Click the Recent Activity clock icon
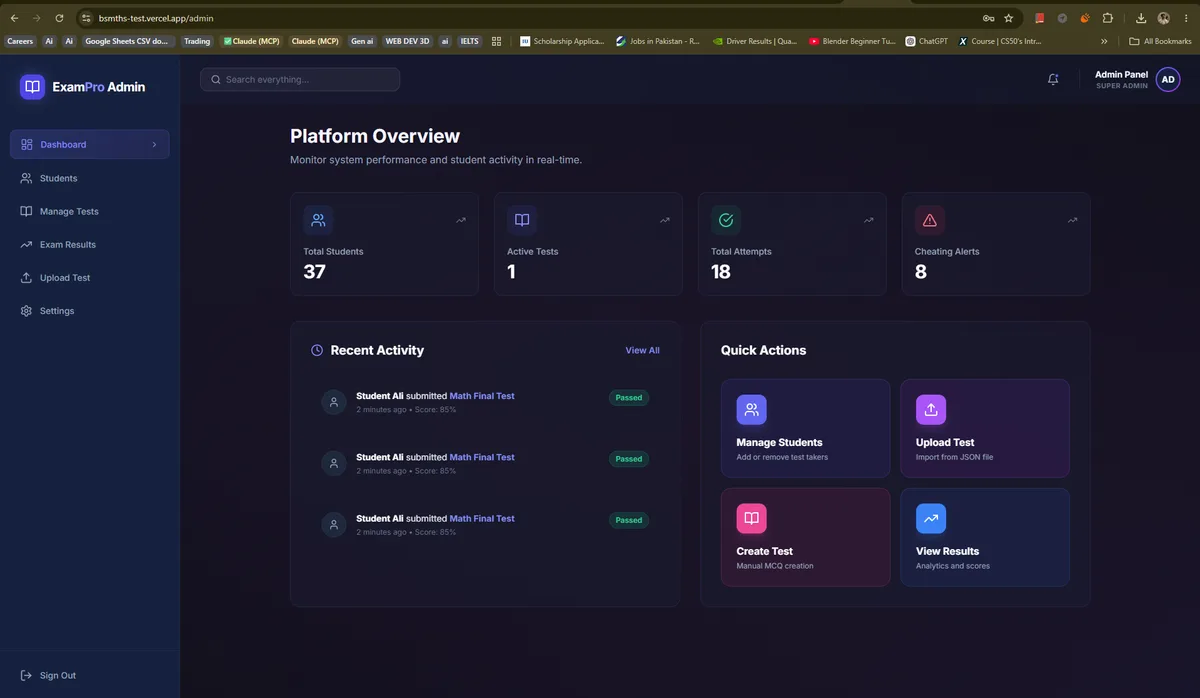 click(x=317, y=350)
